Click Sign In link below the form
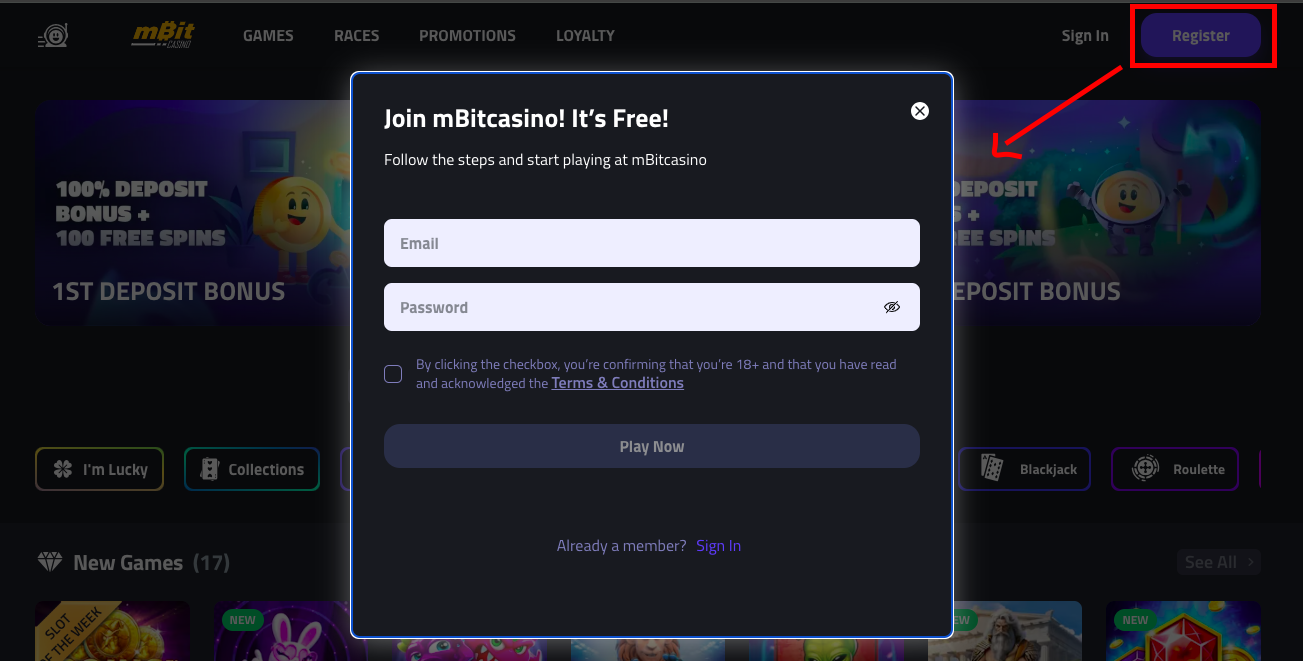The image size is (1303, 661). pos(719,546)
